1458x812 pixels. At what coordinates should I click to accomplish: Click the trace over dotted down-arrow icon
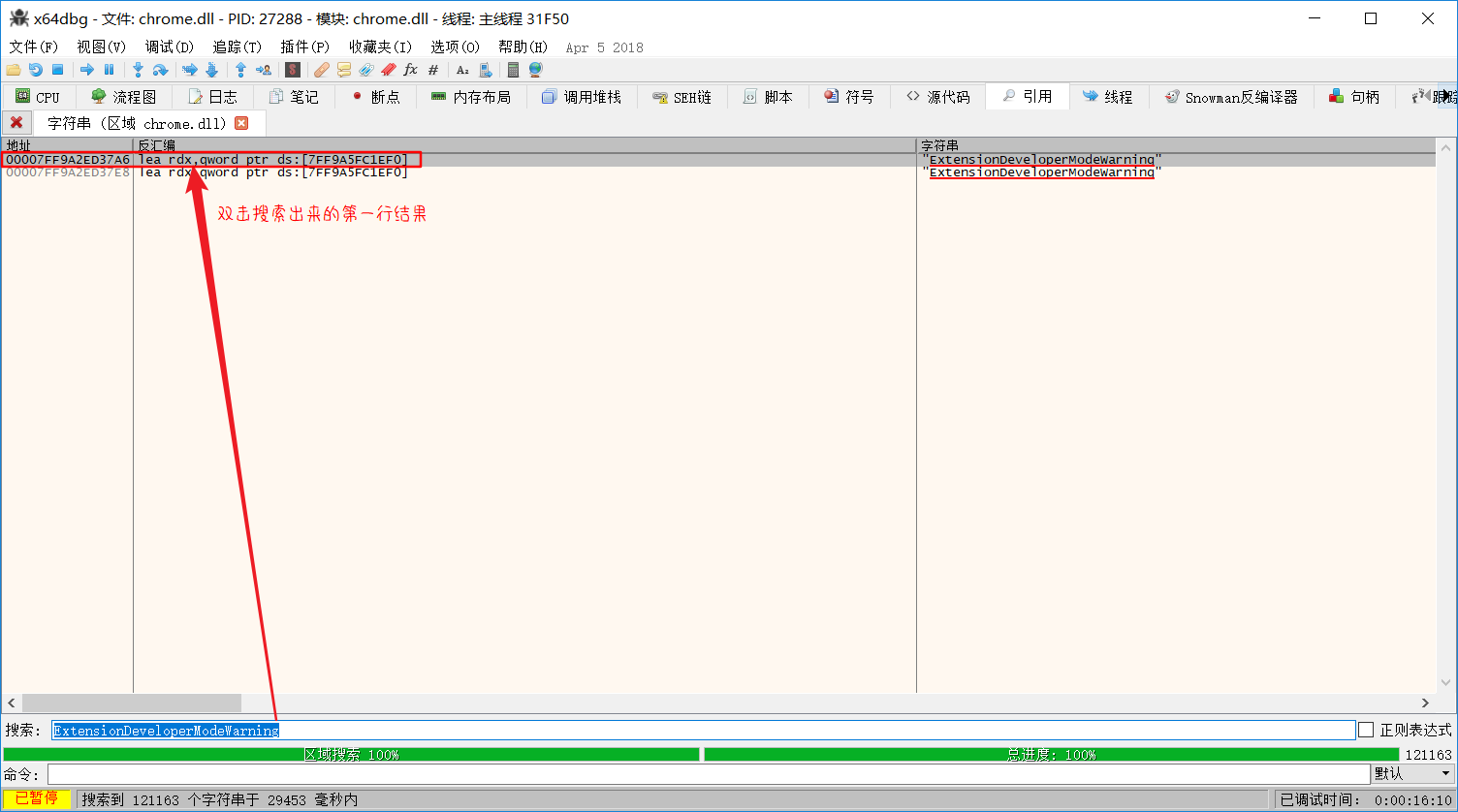point(211,70)
